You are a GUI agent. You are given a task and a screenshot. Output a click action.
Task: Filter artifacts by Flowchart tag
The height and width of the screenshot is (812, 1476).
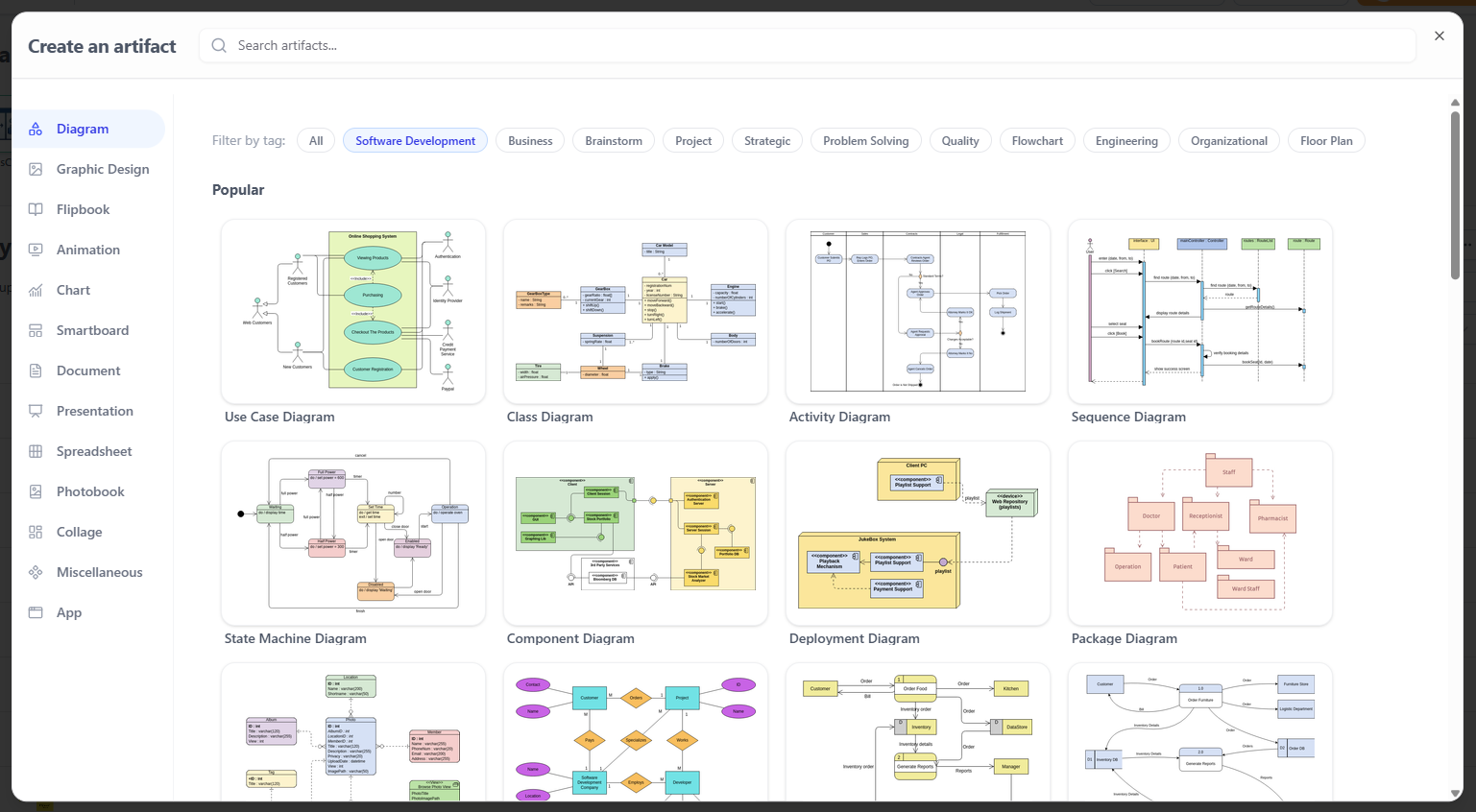tap(1037, 140)
